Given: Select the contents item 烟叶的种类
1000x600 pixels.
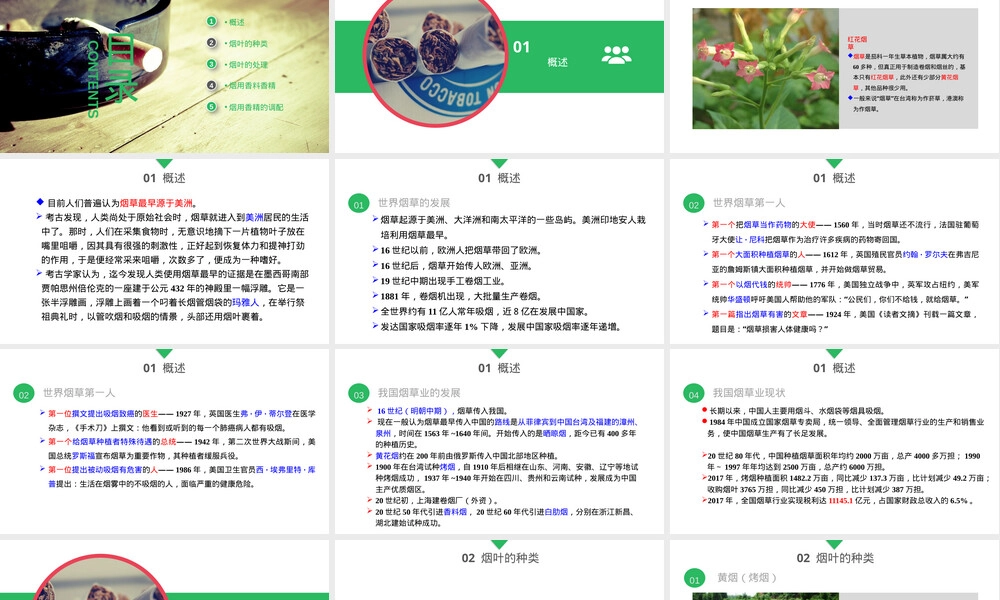Looking at the screenshot, I should coord(248,43).
